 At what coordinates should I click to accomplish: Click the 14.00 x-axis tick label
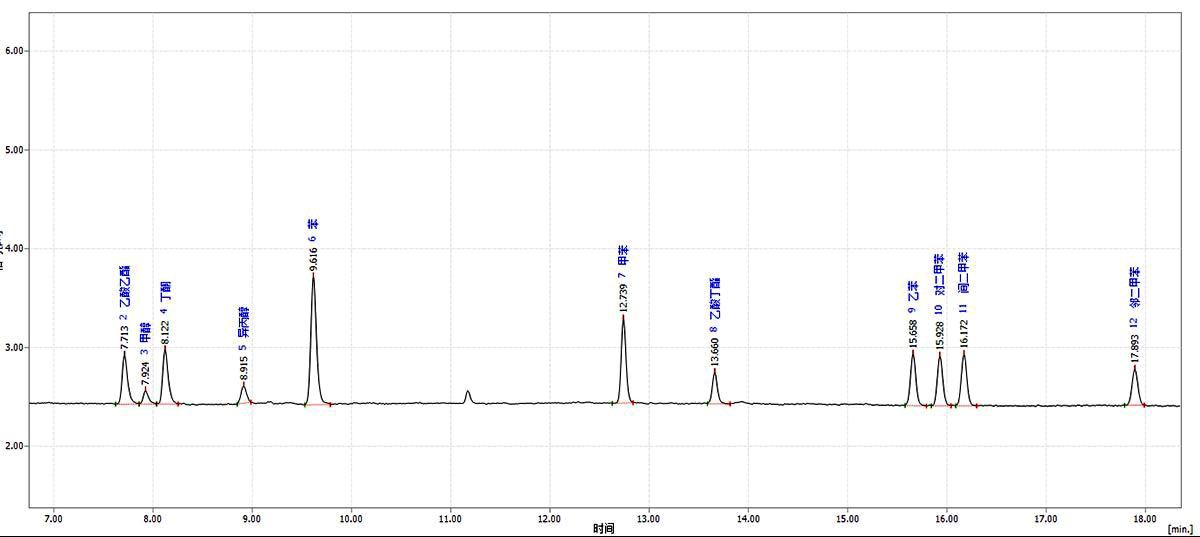(748, 518)
